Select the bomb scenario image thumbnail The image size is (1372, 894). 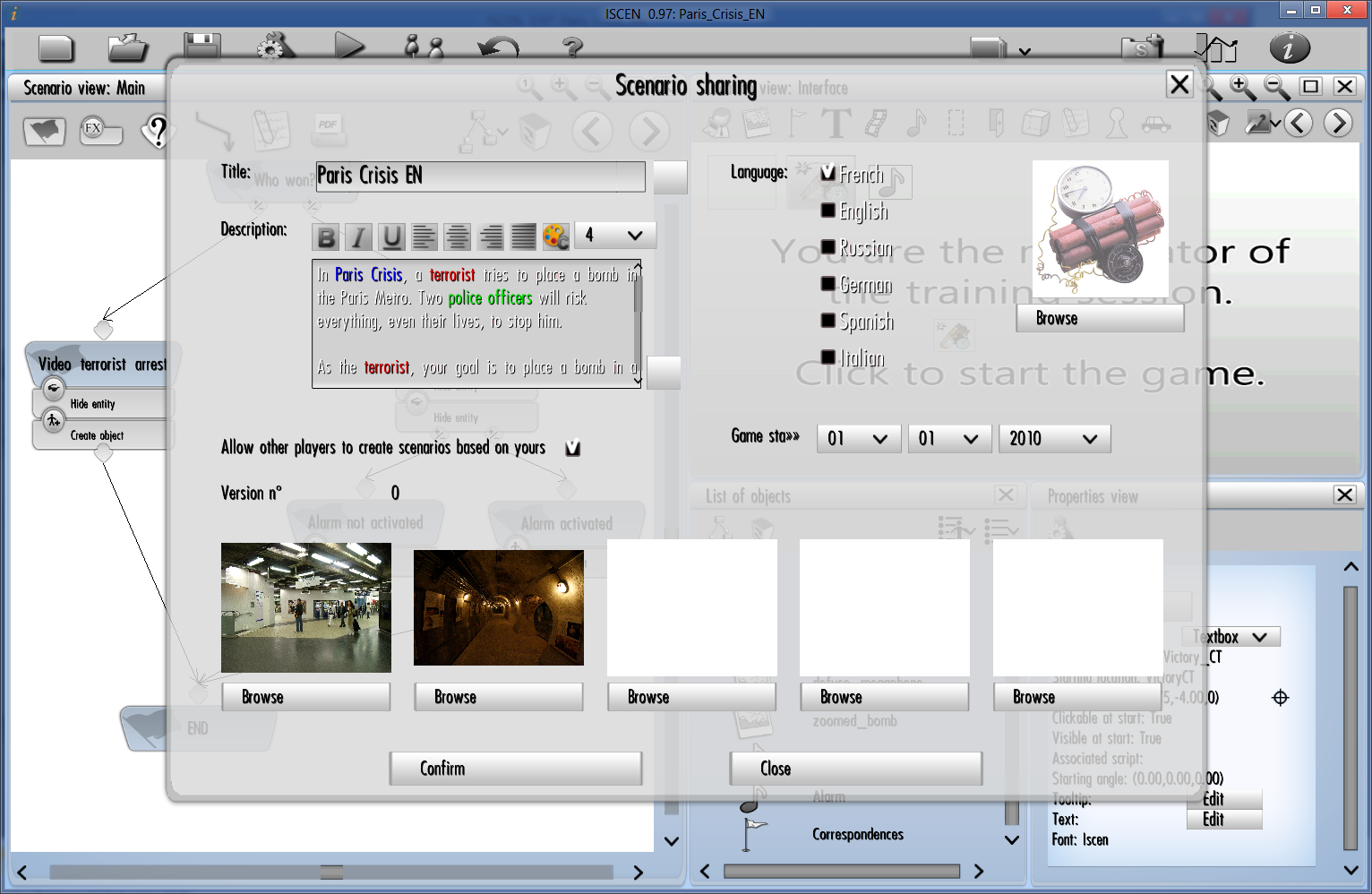(x=1101, y=229)
